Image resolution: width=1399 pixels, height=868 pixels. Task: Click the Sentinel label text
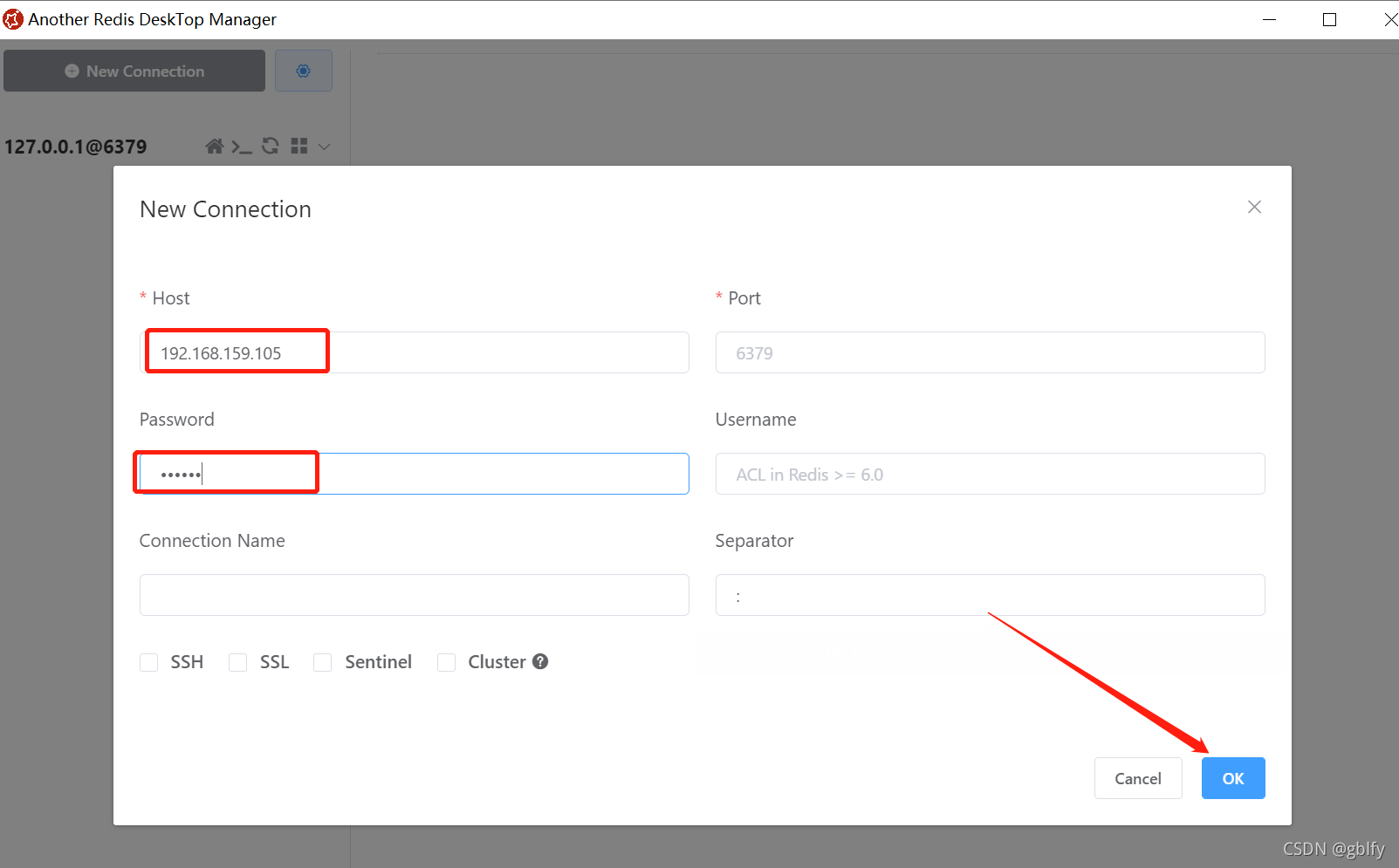[378, 662]
